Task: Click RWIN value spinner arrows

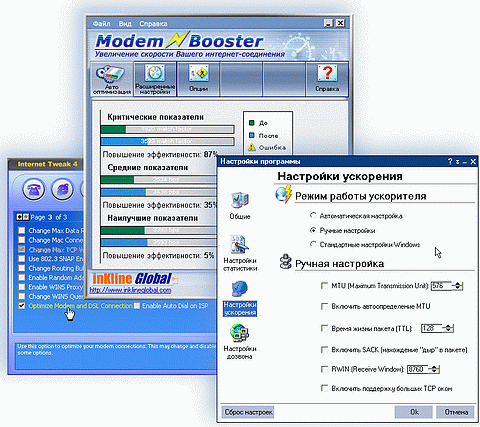Action: point(434,369)
